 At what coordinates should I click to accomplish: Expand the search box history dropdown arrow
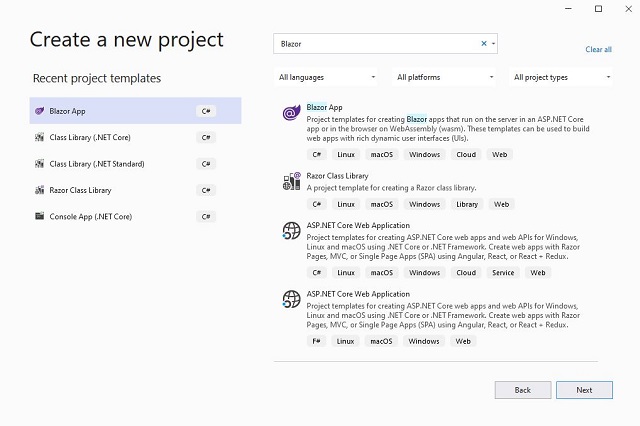coord(493,44)
